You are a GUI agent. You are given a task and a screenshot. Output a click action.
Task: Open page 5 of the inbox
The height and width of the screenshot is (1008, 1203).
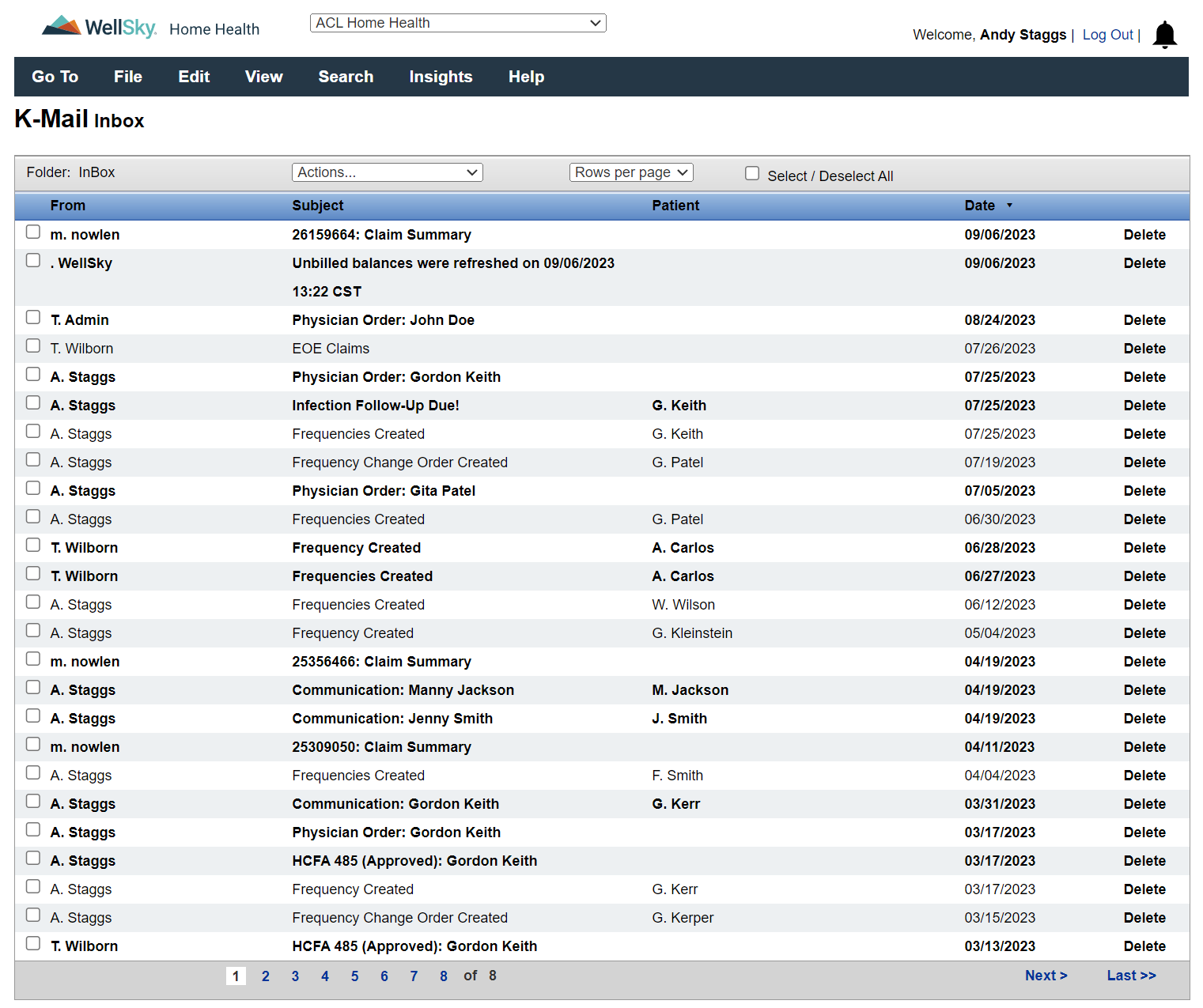click(x=354, y=976)
